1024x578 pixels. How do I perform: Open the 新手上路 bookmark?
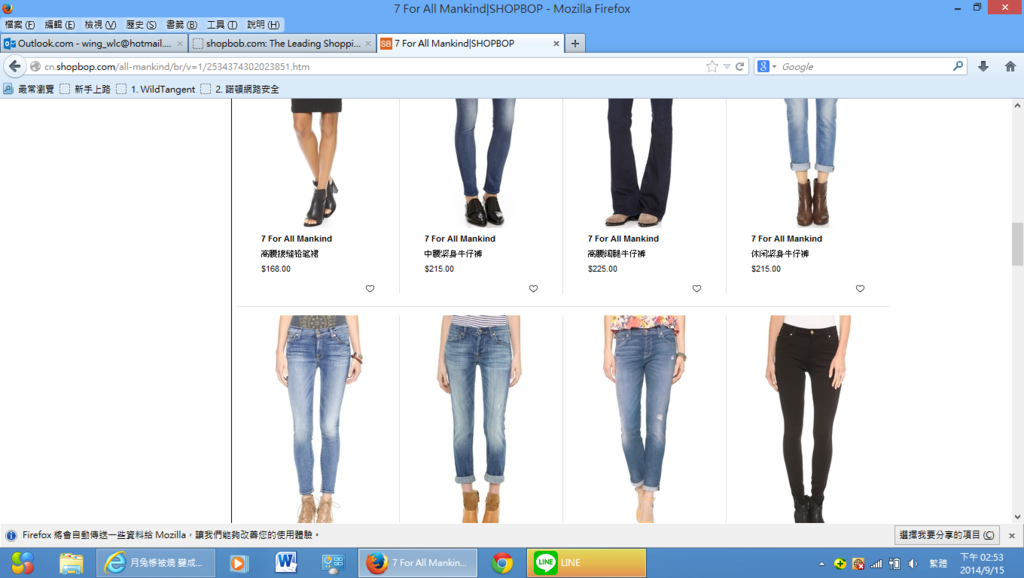[85, 89]
